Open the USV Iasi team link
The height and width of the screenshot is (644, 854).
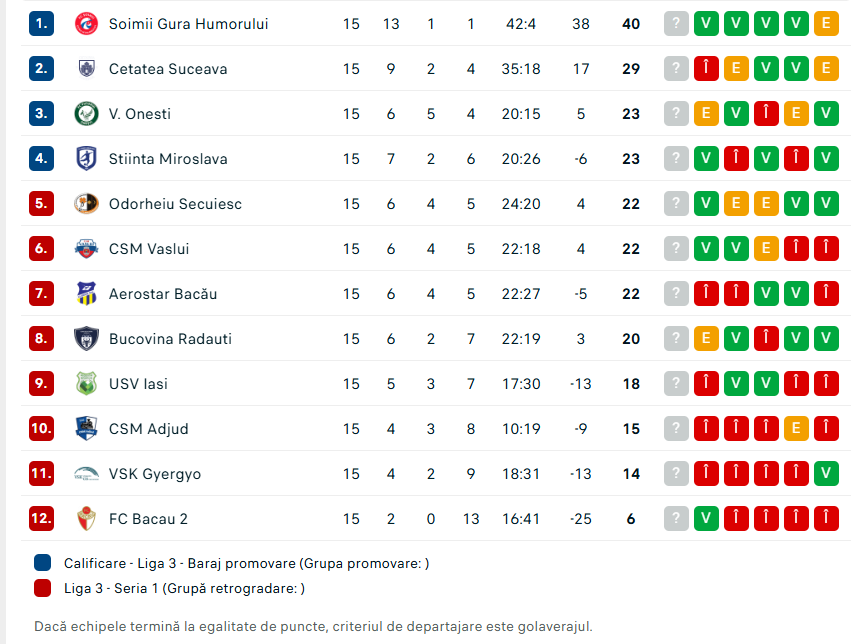(138, 384)
